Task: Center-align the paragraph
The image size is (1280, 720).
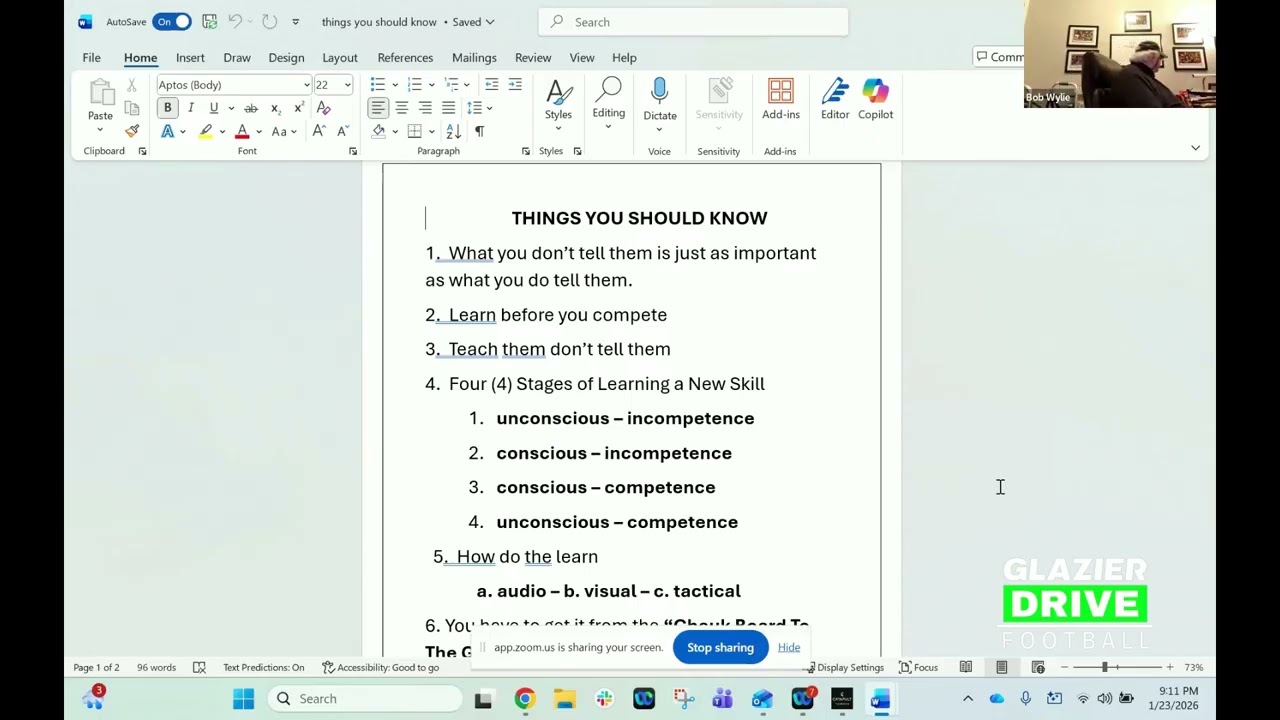Action: pyautogui.click(x=402, y=108)
